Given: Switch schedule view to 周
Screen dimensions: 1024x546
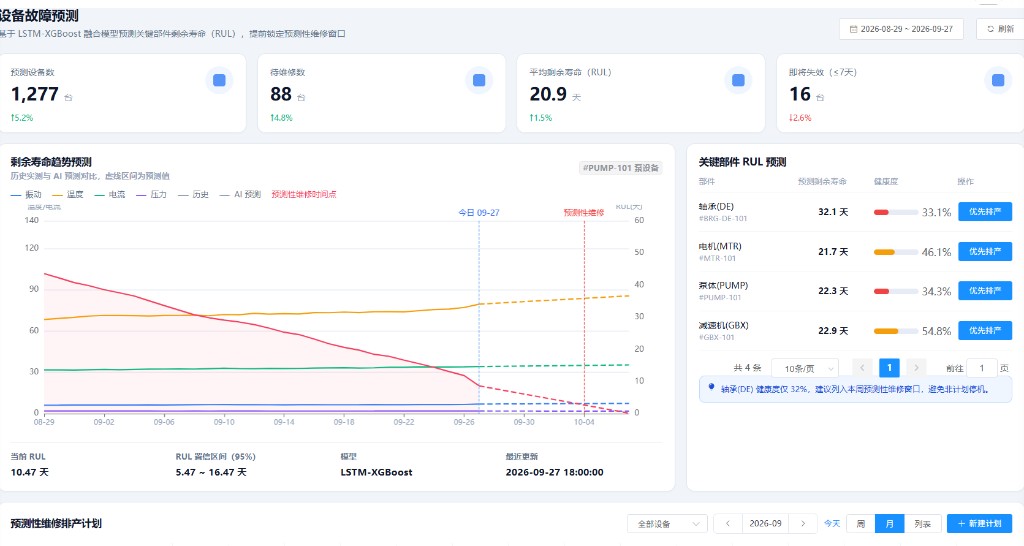Looking at the screenshot, I should point(861,524).
